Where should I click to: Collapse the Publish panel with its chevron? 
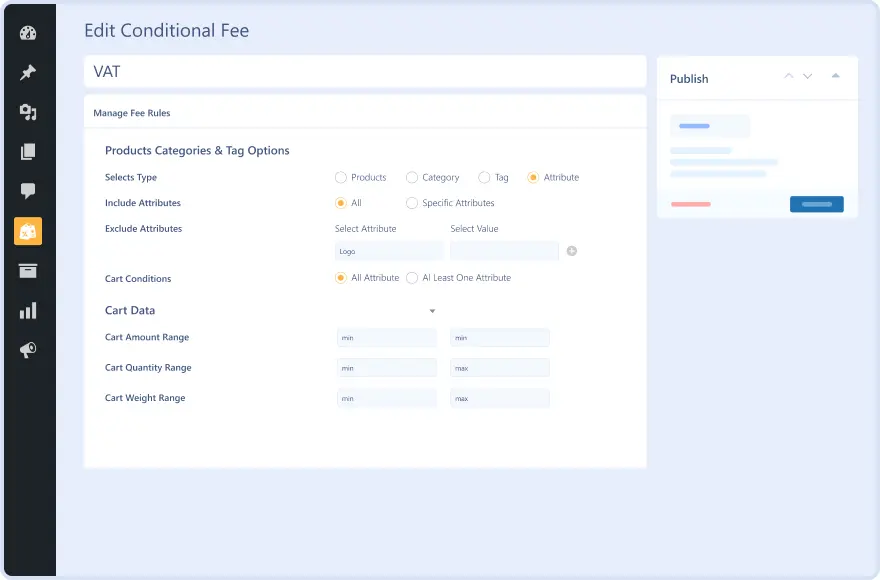coord(836,75)
